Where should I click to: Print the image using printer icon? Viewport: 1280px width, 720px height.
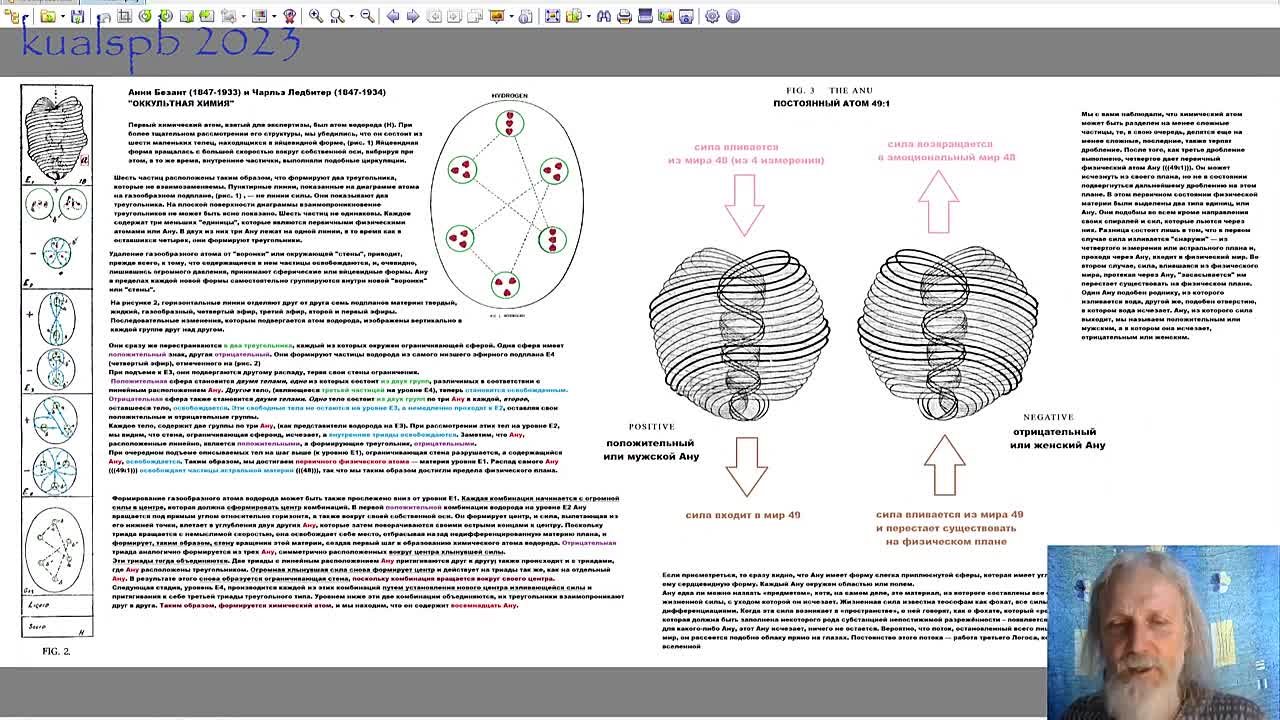[x=624, y=16]
